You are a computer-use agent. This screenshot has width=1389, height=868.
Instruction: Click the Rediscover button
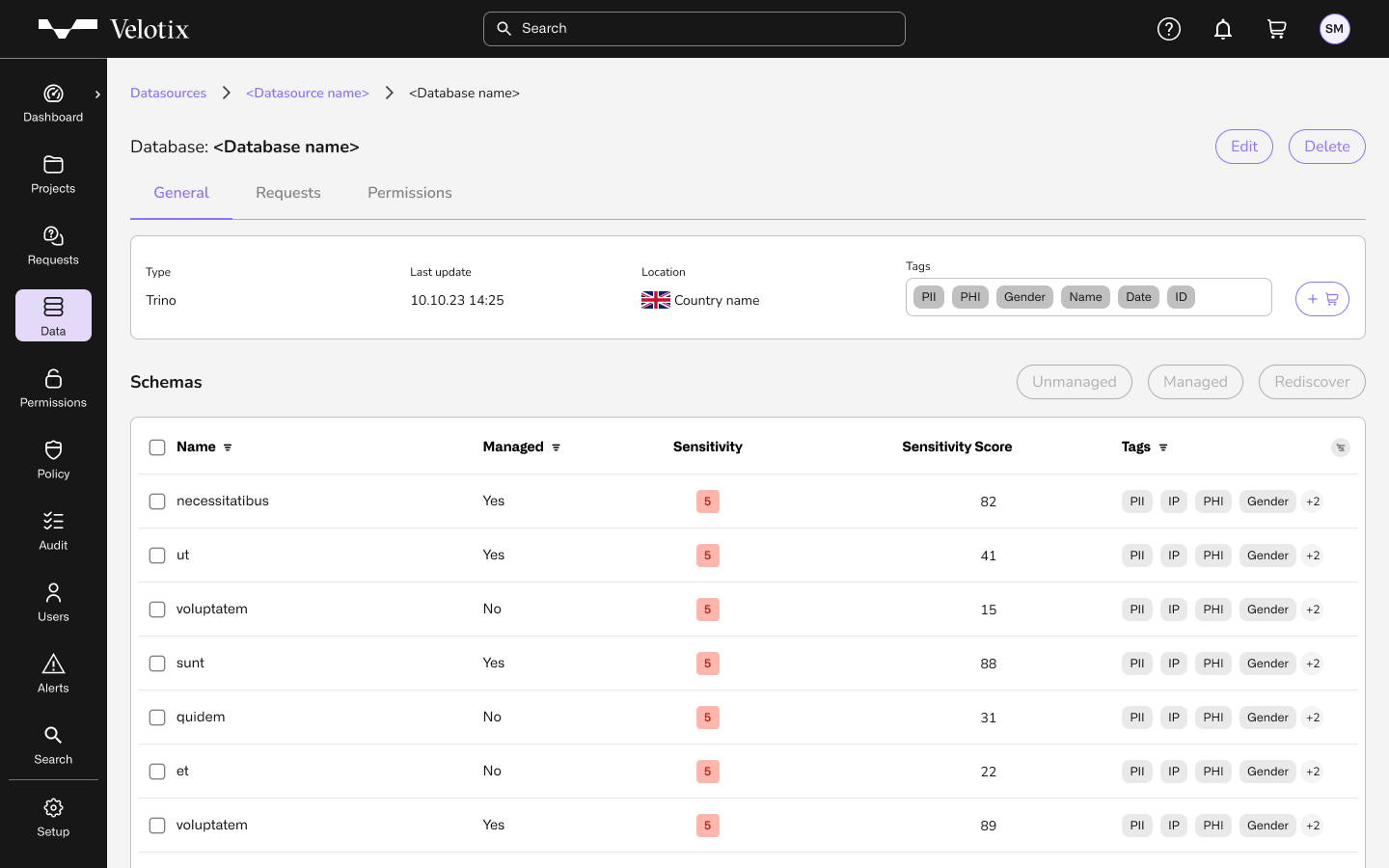1312,382
